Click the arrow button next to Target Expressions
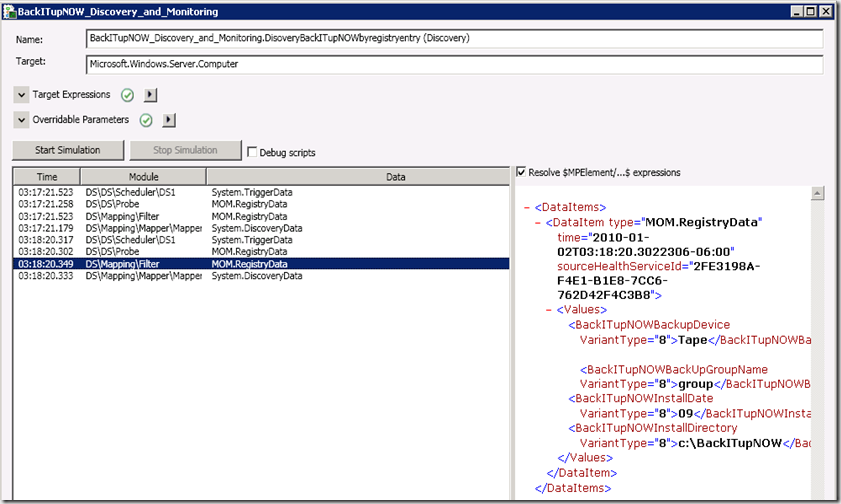 click(150, 95)
